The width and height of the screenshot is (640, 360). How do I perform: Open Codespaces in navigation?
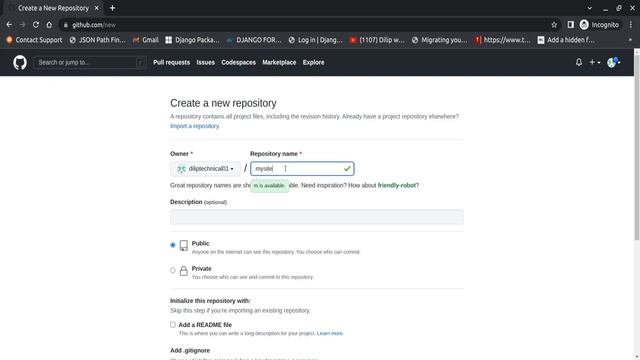pyautogui.click(x=238, y=62)
